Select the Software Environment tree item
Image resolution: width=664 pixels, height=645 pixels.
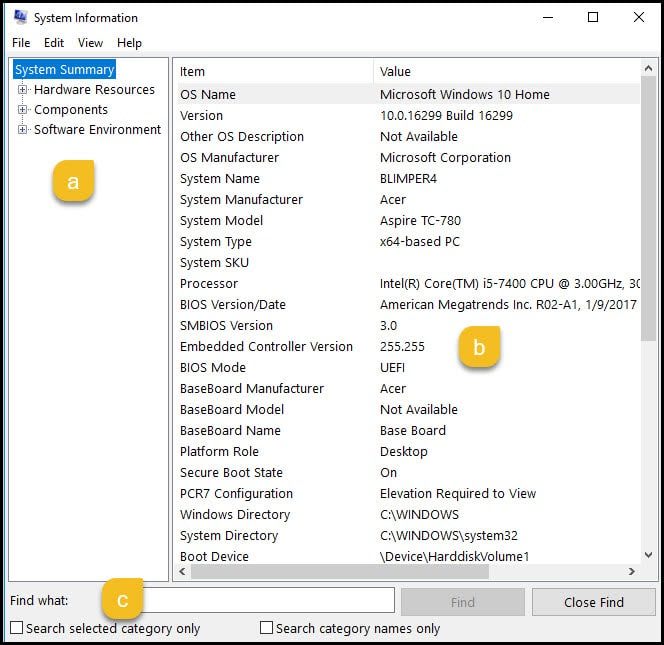(x=97, y=129)
